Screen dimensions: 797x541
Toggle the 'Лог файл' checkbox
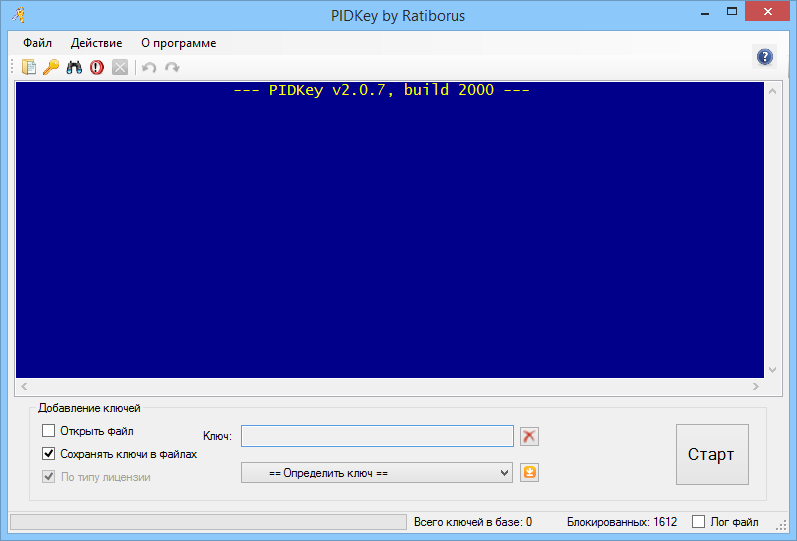point(699,522)
